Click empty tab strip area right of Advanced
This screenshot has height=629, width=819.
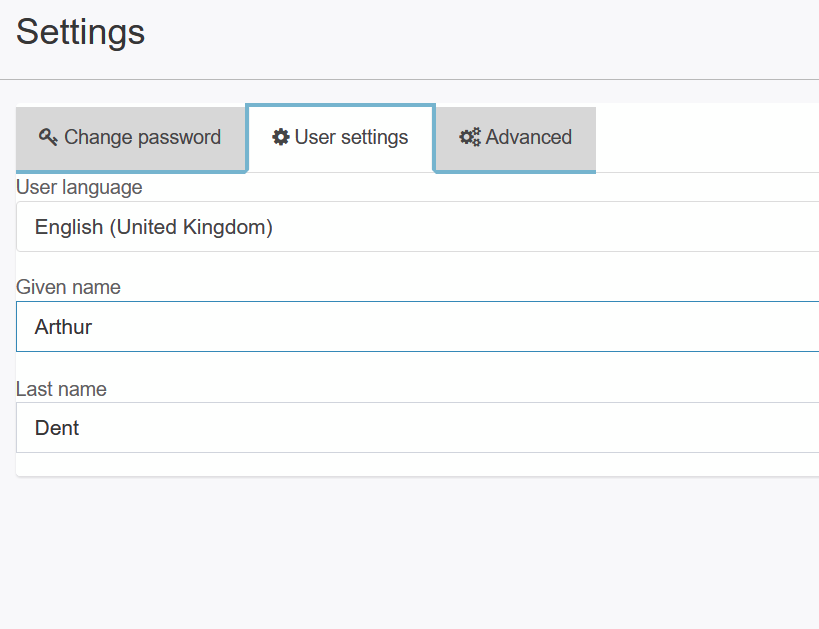(x=707, y=138)
